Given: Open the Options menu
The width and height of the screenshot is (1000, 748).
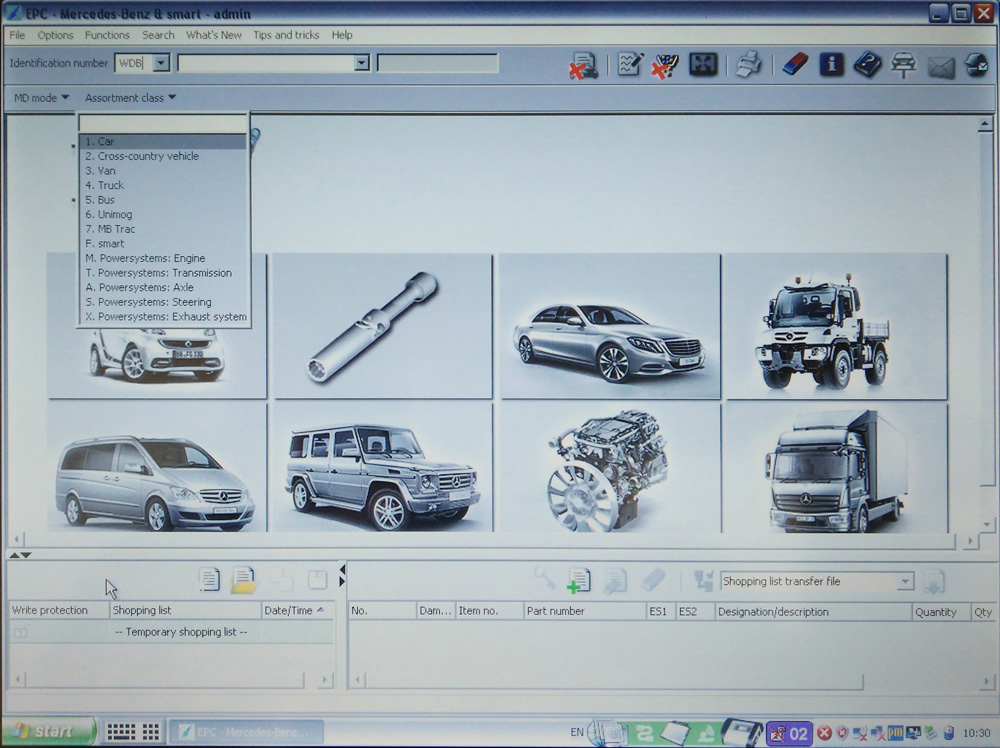Looking at the screenshot, I should (55, 35).
